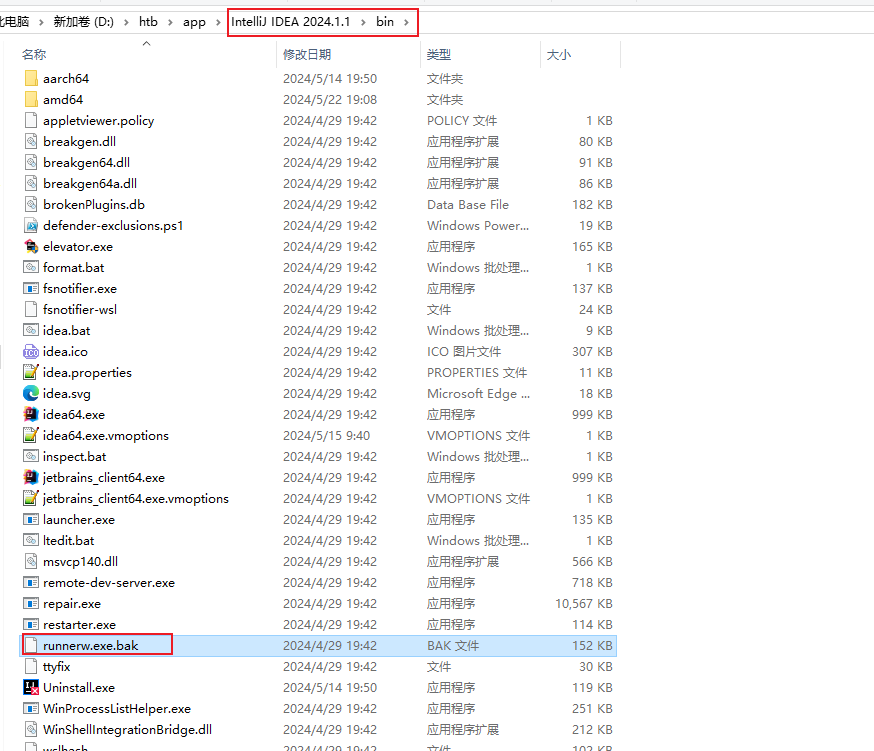Sort by 类型 column header
The width and height of the screenshot is (874, 751).
tap(439, 55)
